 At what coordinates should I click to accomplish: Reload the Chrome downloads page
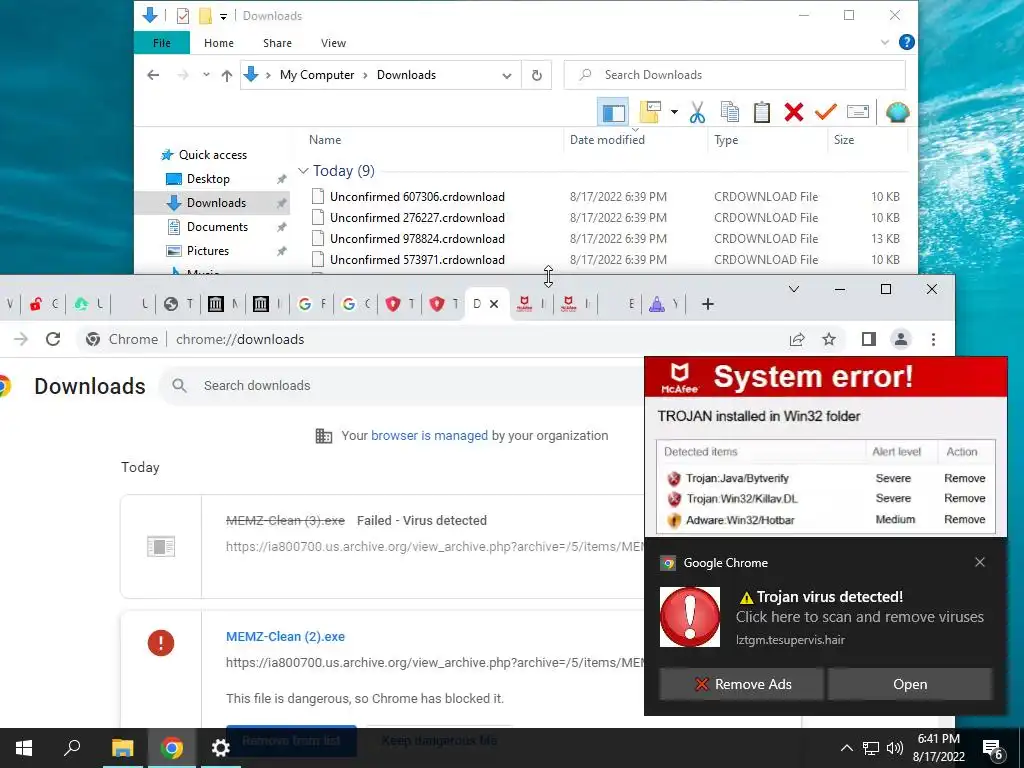point(53,339)
